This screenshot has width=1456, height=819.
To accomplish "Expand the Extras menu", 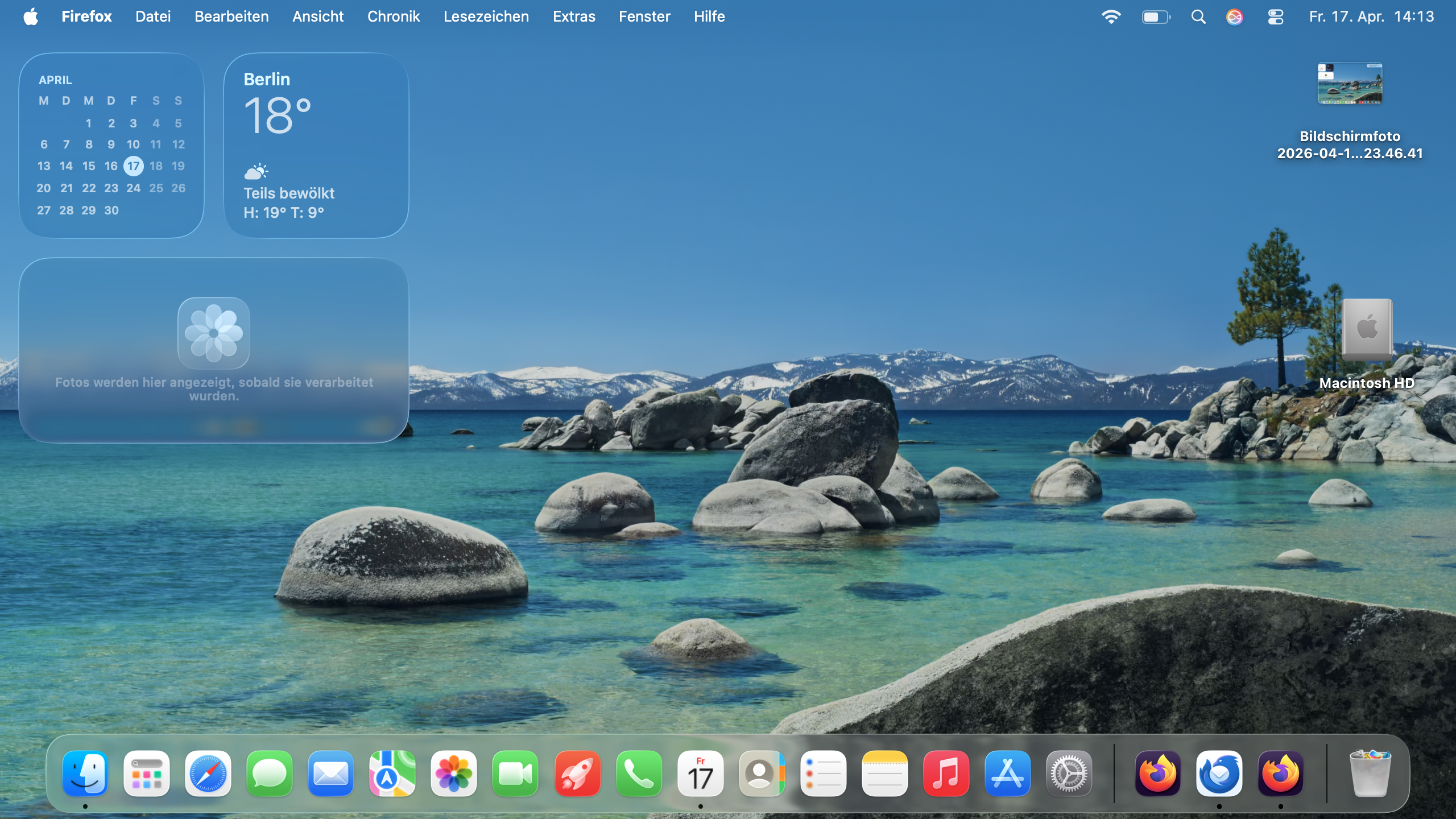I will coord(574,17).
